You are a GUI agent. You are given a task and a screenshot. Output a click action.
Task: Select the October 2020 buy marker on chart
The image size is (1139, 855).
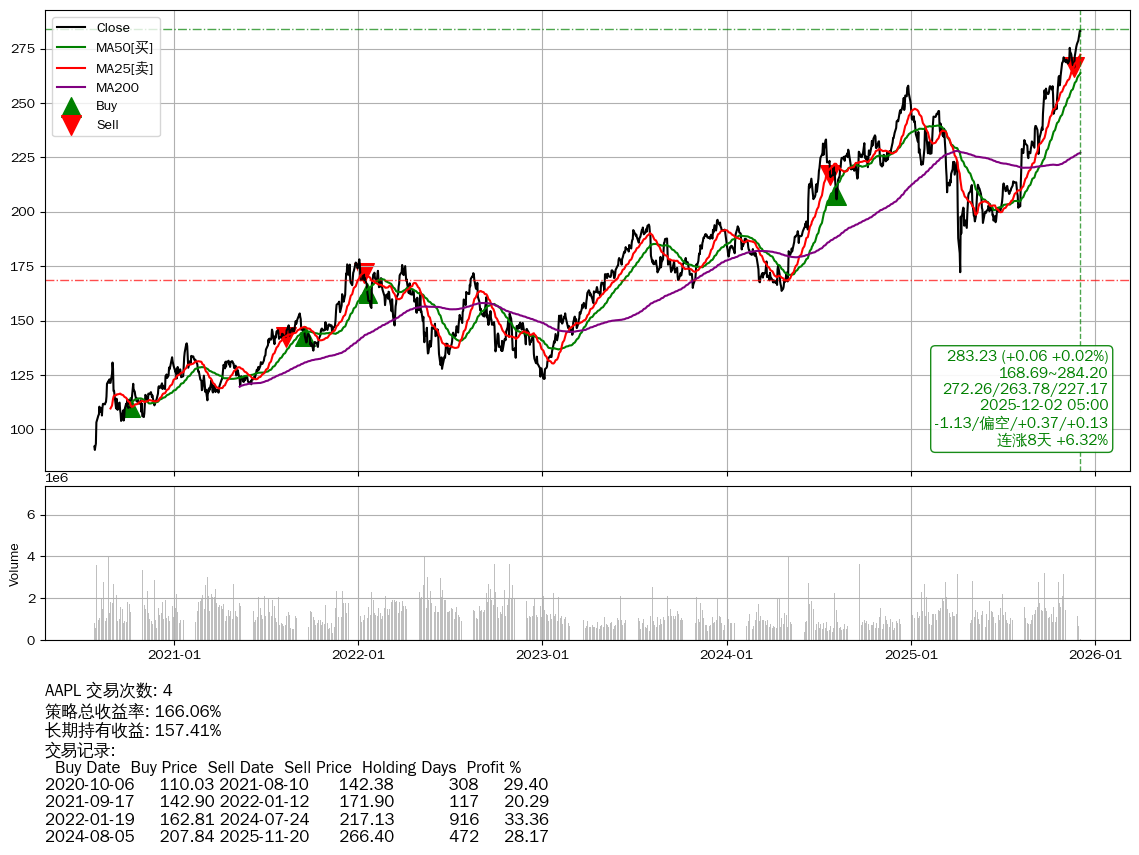(x=131, y=407)
